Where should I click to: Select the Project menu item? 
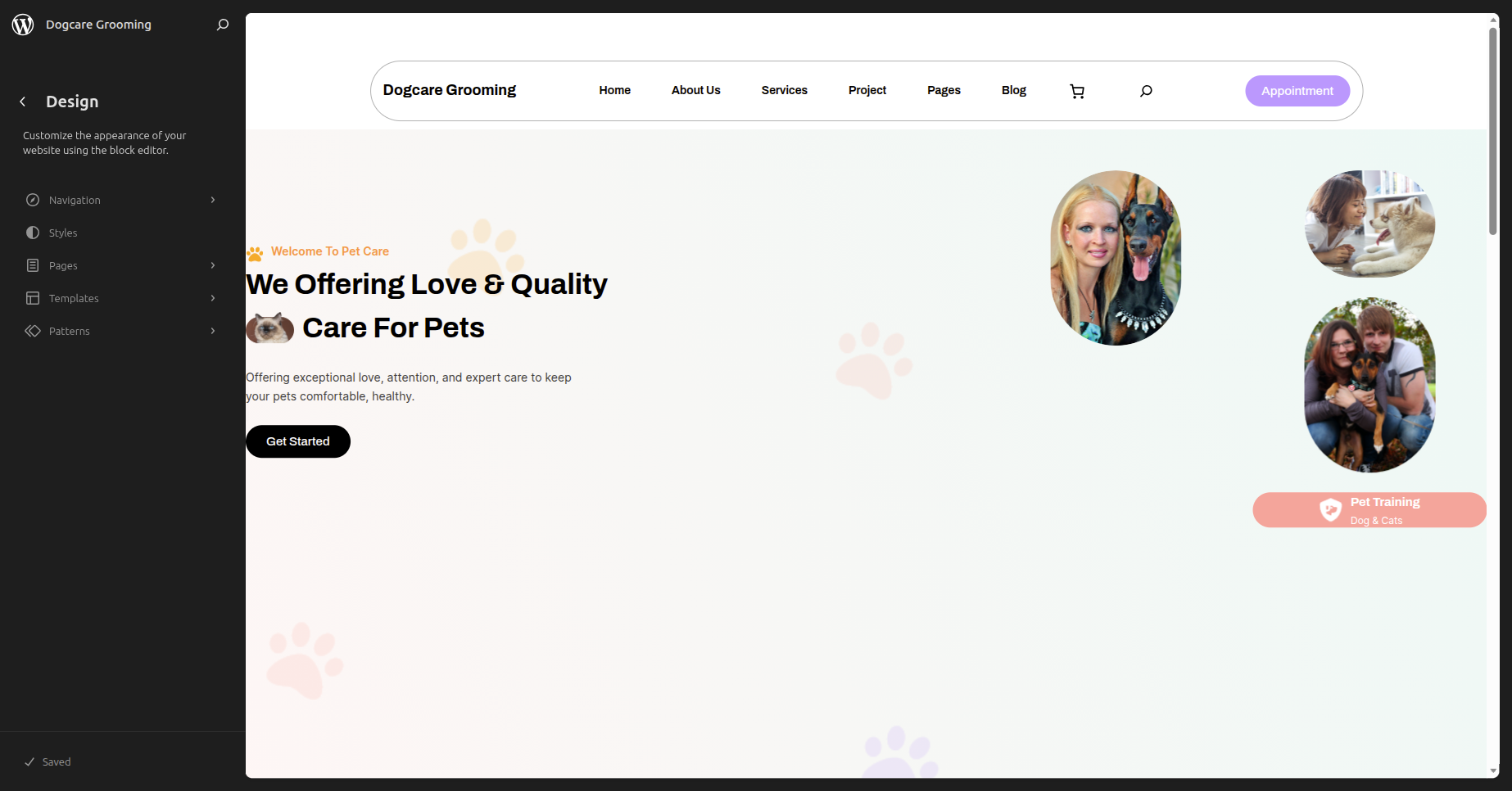point(867,90)
